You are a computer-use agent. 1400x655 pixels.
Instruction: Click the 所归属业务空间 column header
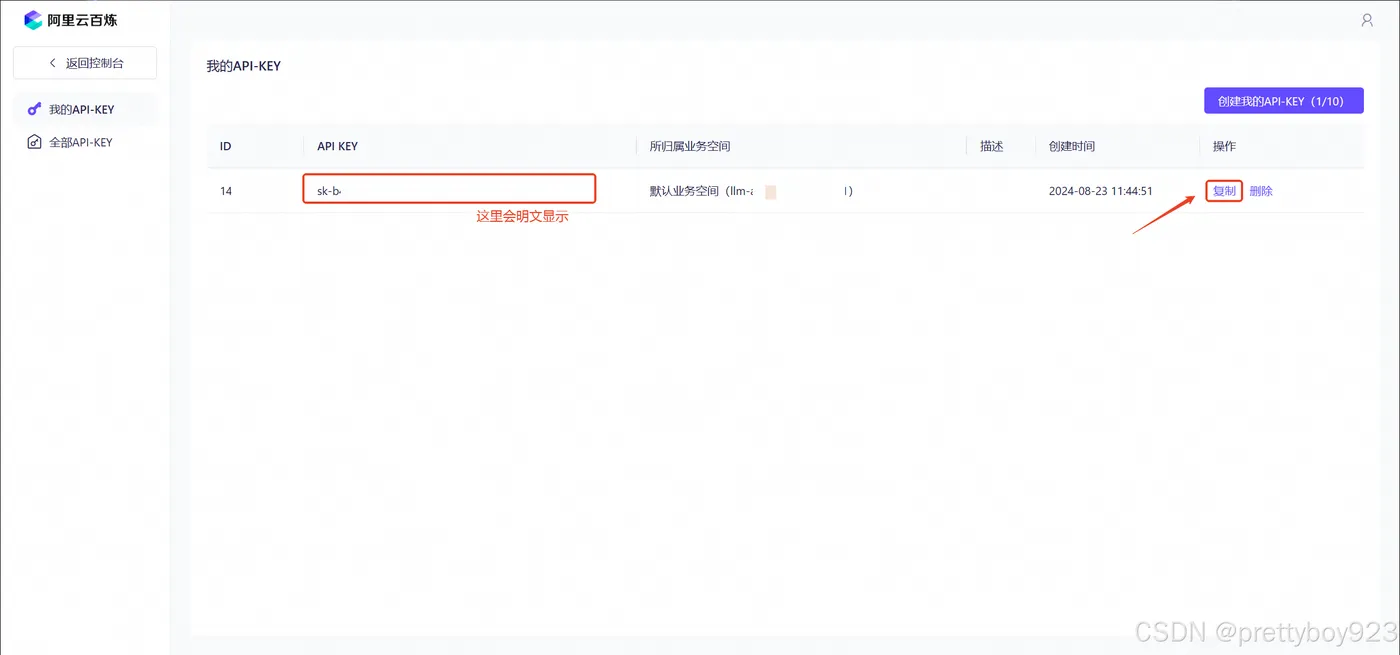[x=690, y=146]
